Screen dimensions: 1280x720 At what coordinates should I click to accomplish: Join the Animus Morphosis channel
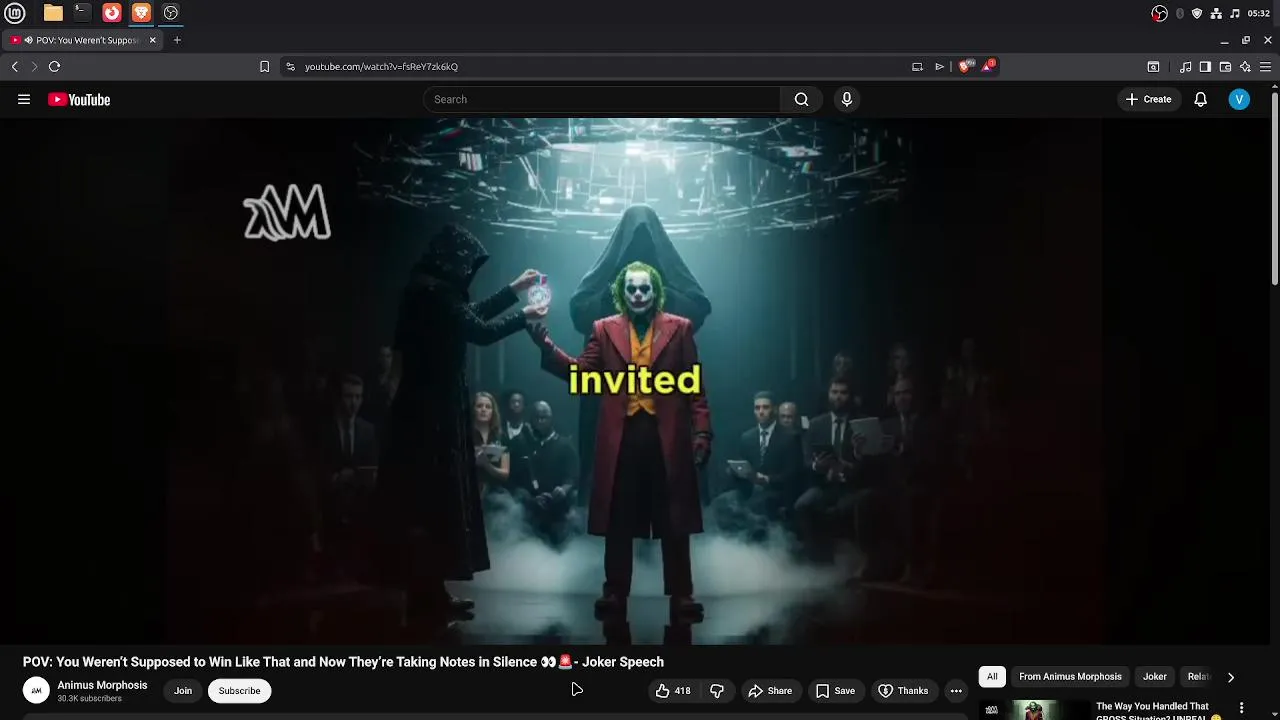pos(183,691)
